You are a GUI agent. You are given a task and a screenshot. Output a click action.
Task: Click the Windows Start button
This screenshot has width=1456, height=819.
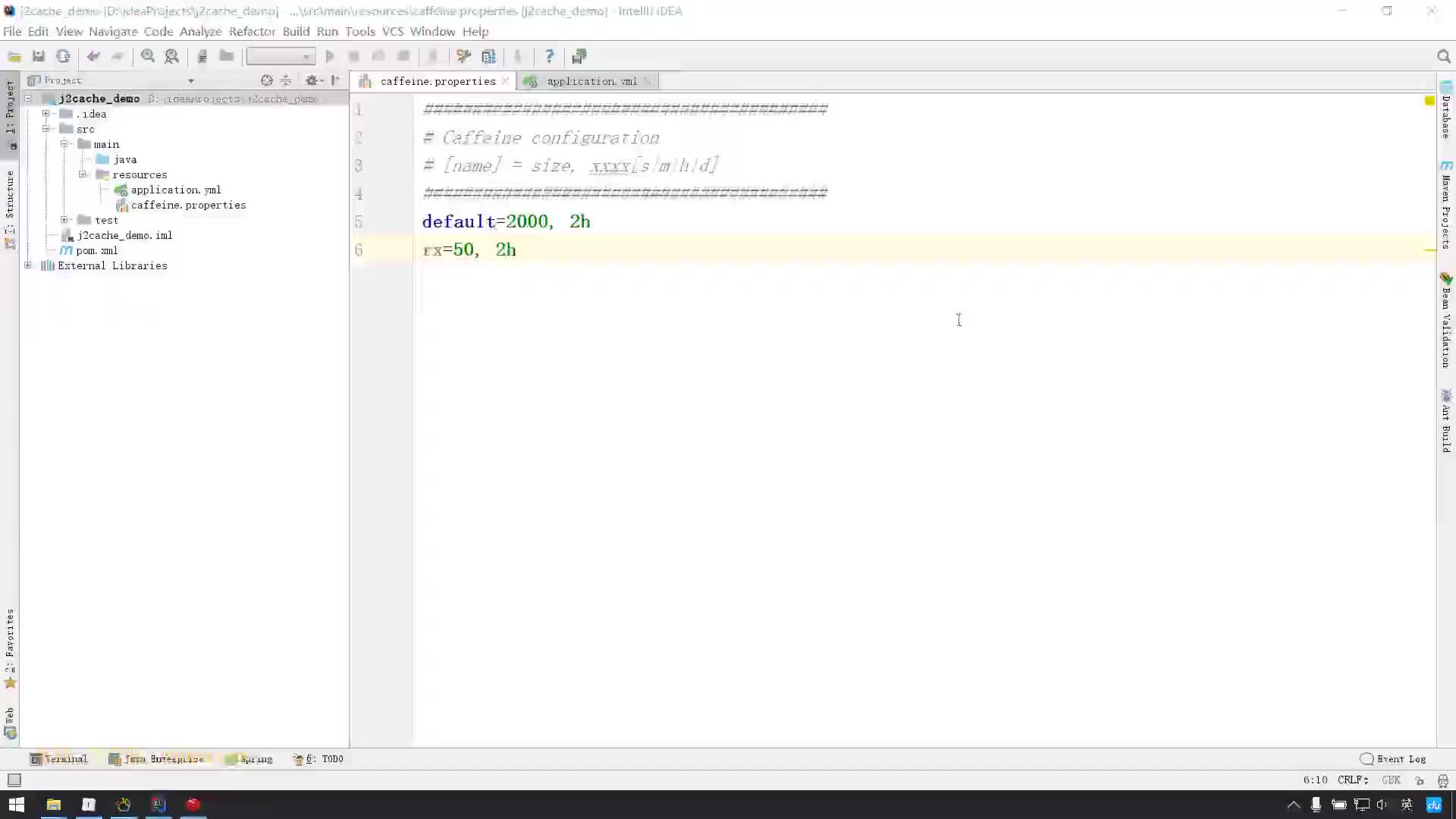tap(17, 805)
